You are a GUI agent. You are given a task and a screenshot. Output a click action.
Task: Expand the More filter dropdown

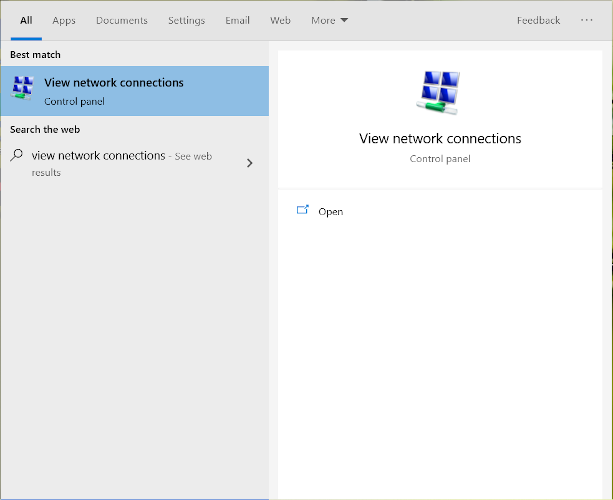(329, 20)
